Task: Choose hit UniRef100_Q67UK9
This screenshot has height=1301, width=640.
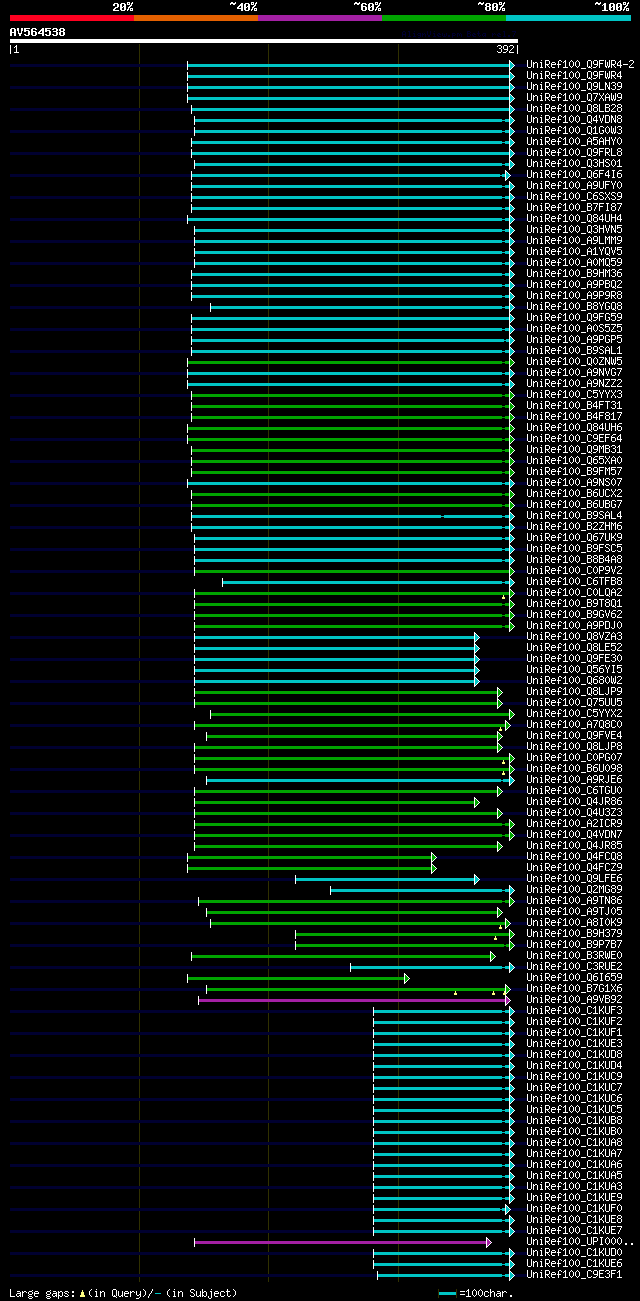Action: [574, 537]
